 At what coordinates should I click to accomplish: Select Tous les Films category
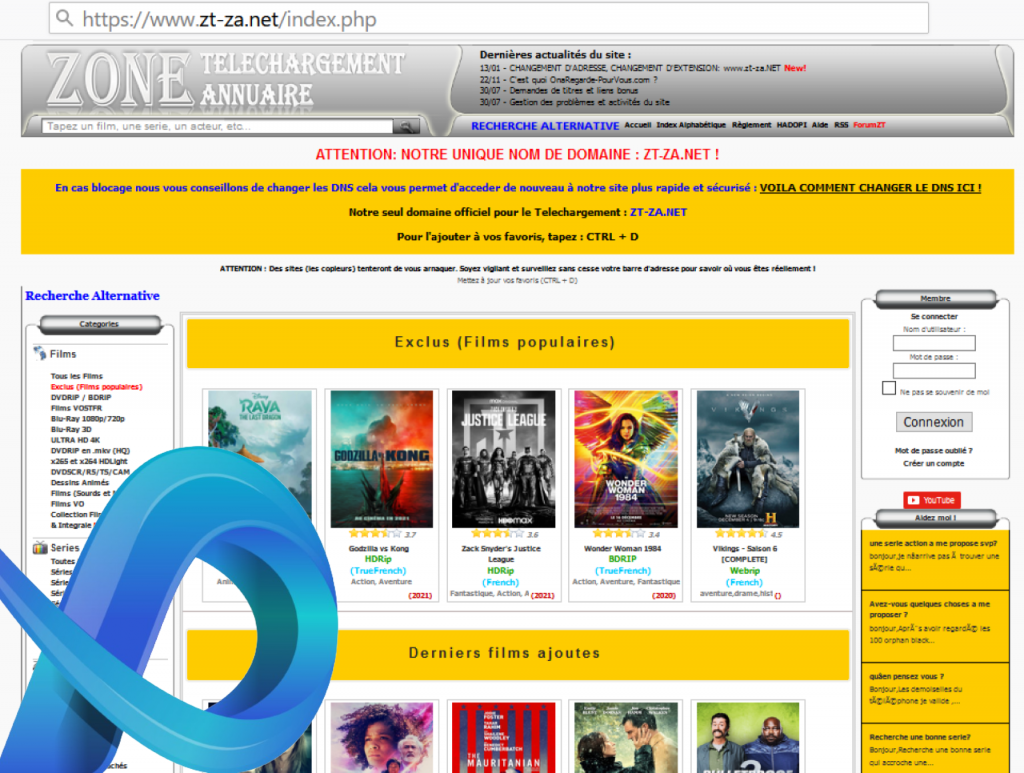(x=76, y=376)
